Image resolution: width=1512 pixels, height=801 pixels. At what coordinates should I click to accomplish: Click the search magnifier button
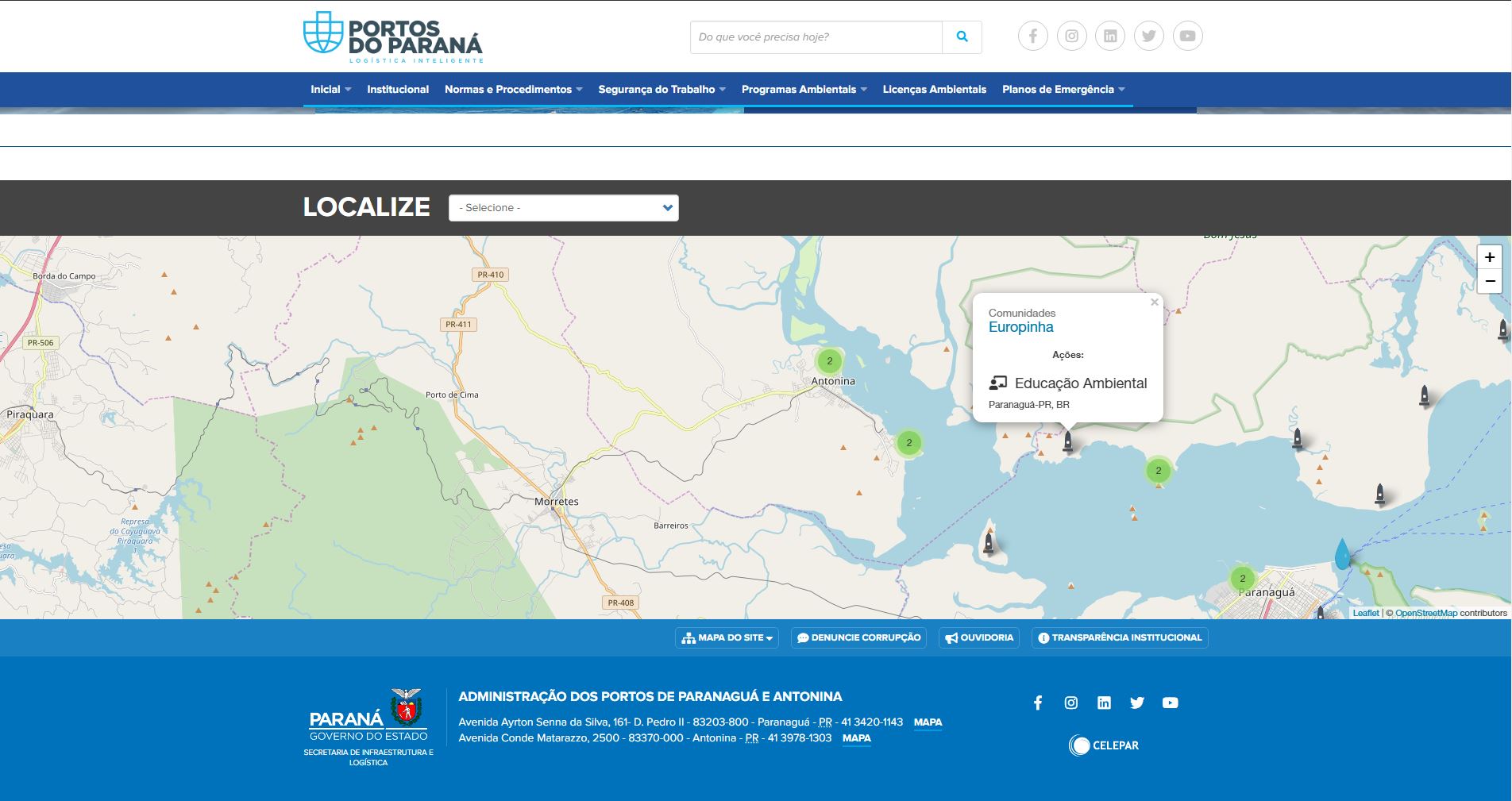click(x=962, y=37)
